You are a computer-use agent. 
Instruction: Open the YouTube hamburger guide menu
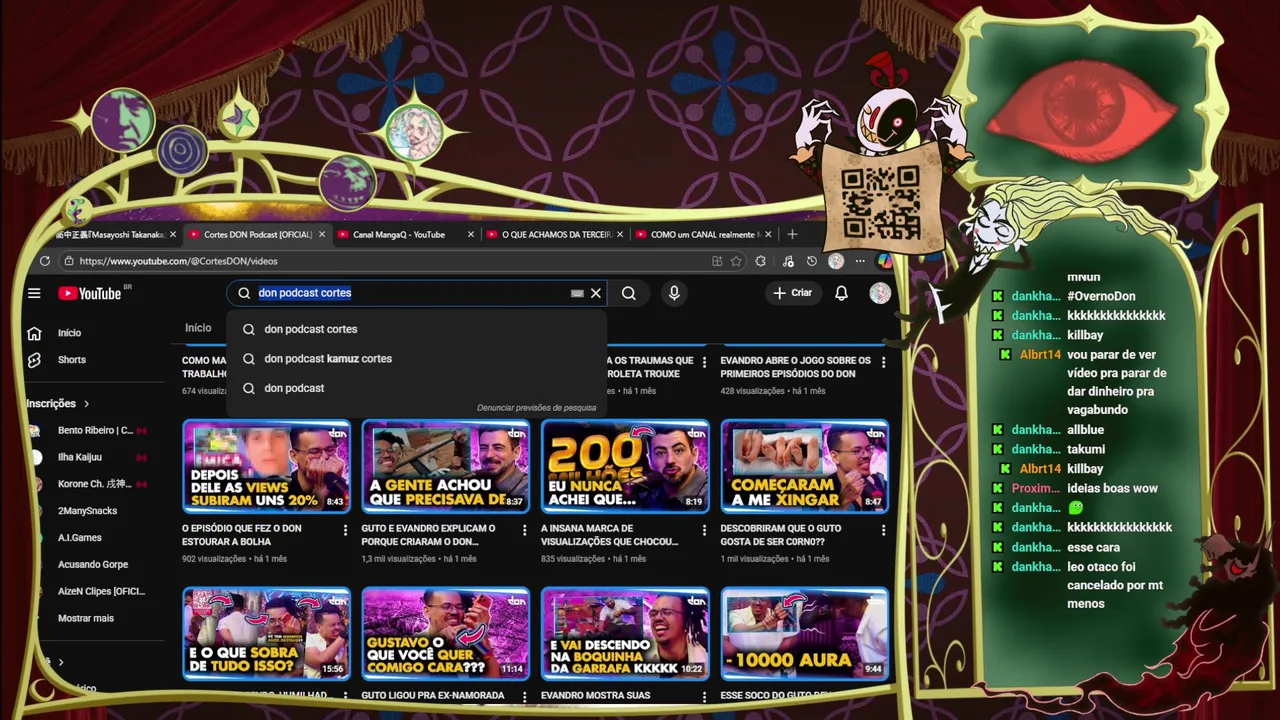[x=34, y=293]
